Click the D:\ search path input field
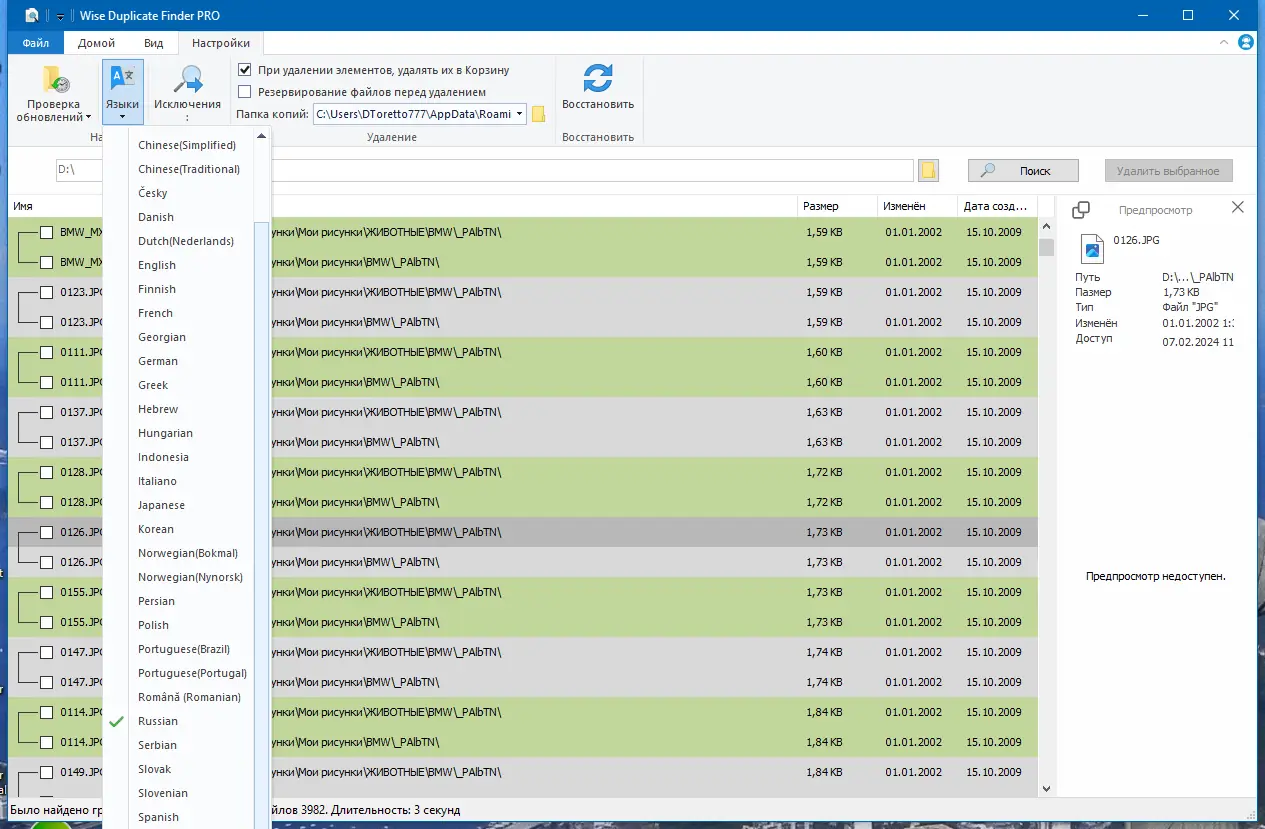Image resolution: width=1265 pixels, height=829 pixels. pos(485,170)
